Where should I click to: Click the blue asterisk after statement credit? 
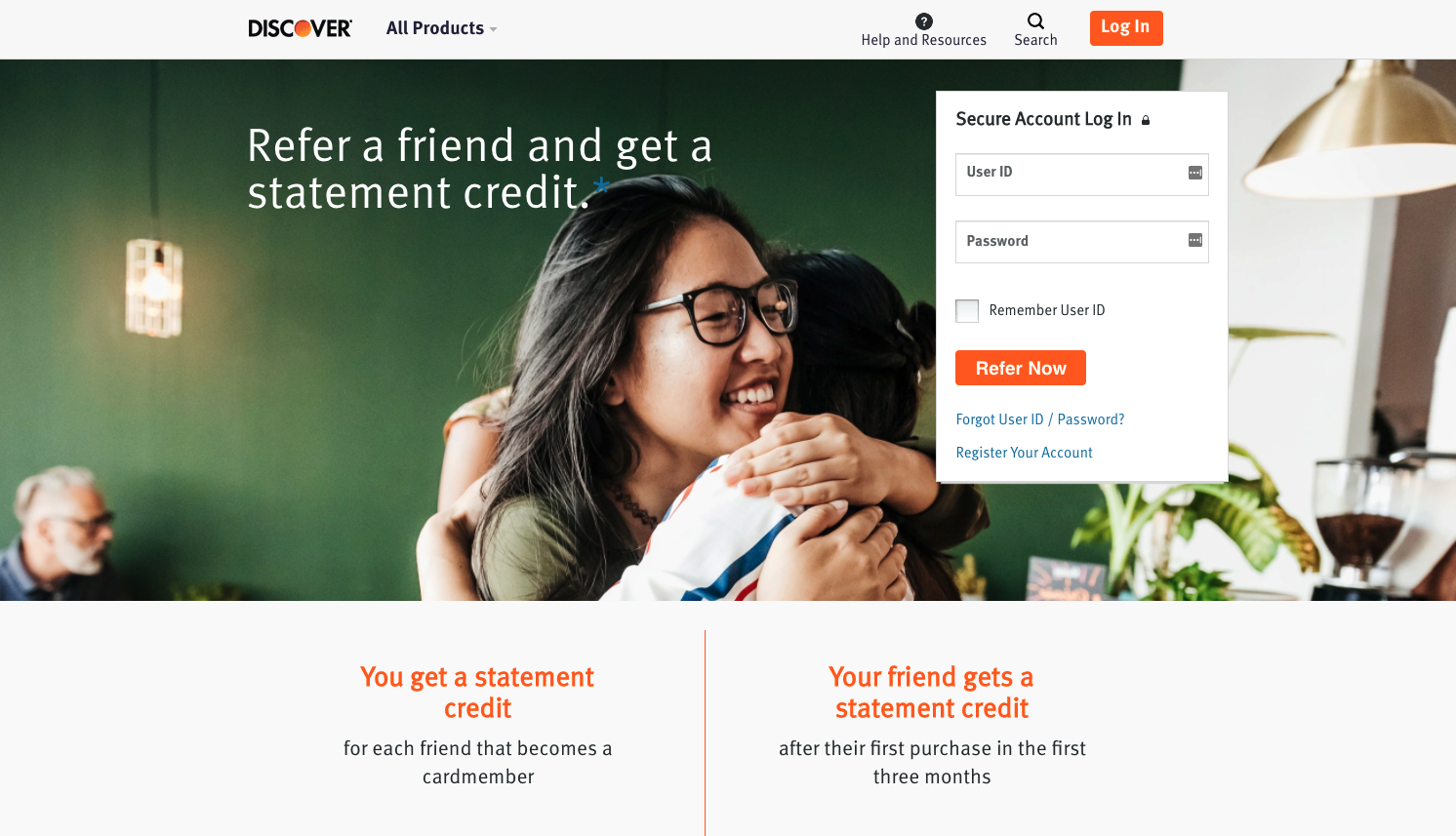click(601, 184)
